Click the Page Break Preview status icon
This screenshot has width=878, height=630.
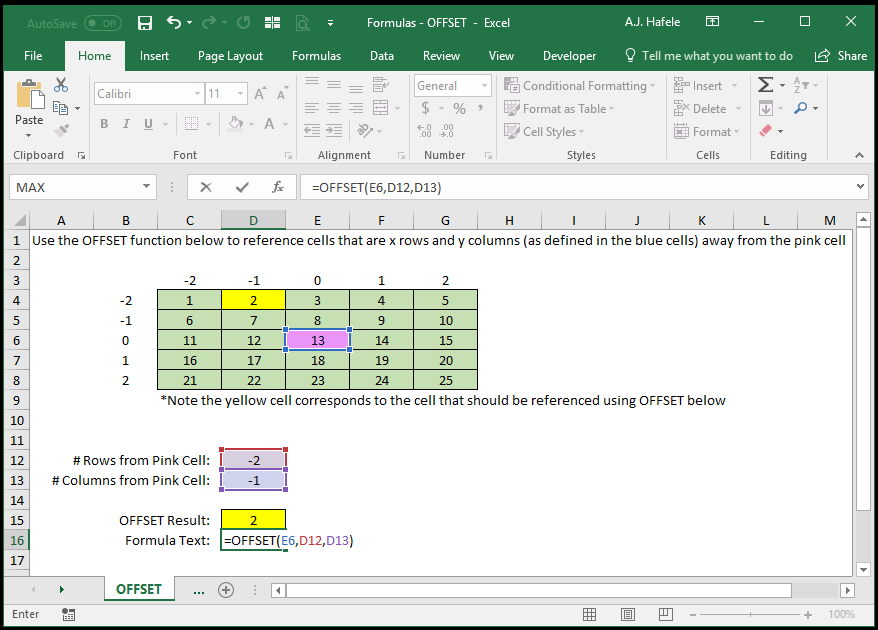[666, 614]
